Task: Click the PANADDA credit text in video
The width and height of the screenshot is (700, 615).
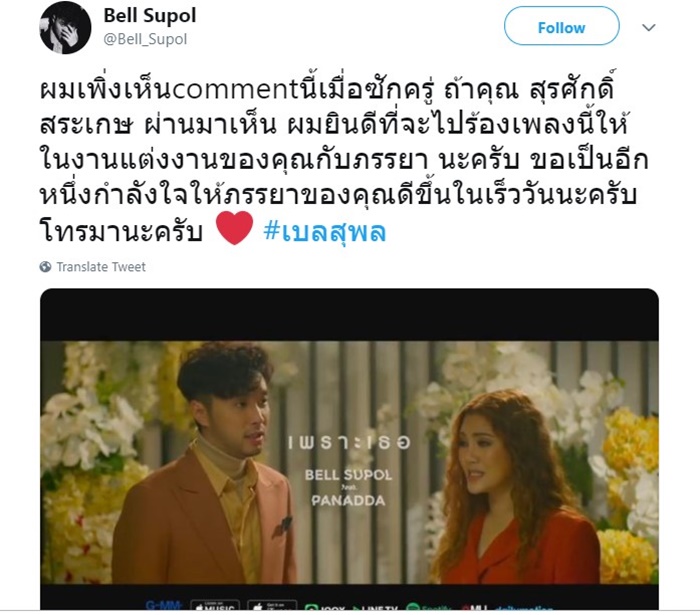Action: click(x=348, y=501)
